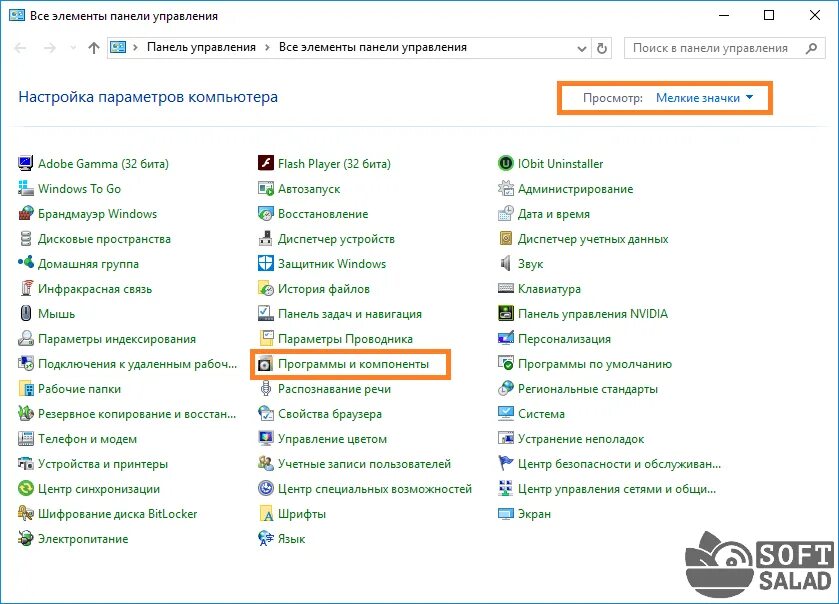Image resolution: width=839 pixels, height=604 pixels.
Task: Click the Windows To Go icon
Action: tap(25, 188)
